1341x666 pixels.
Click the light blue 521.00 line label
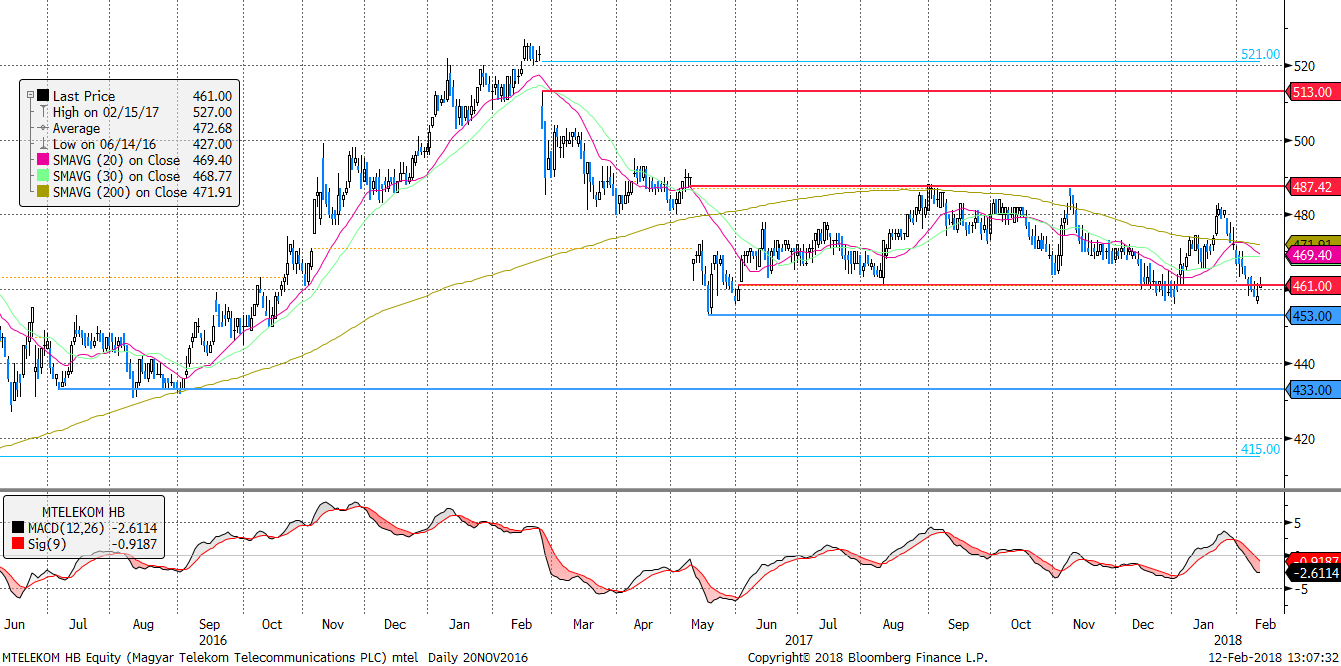[1260, 55]
